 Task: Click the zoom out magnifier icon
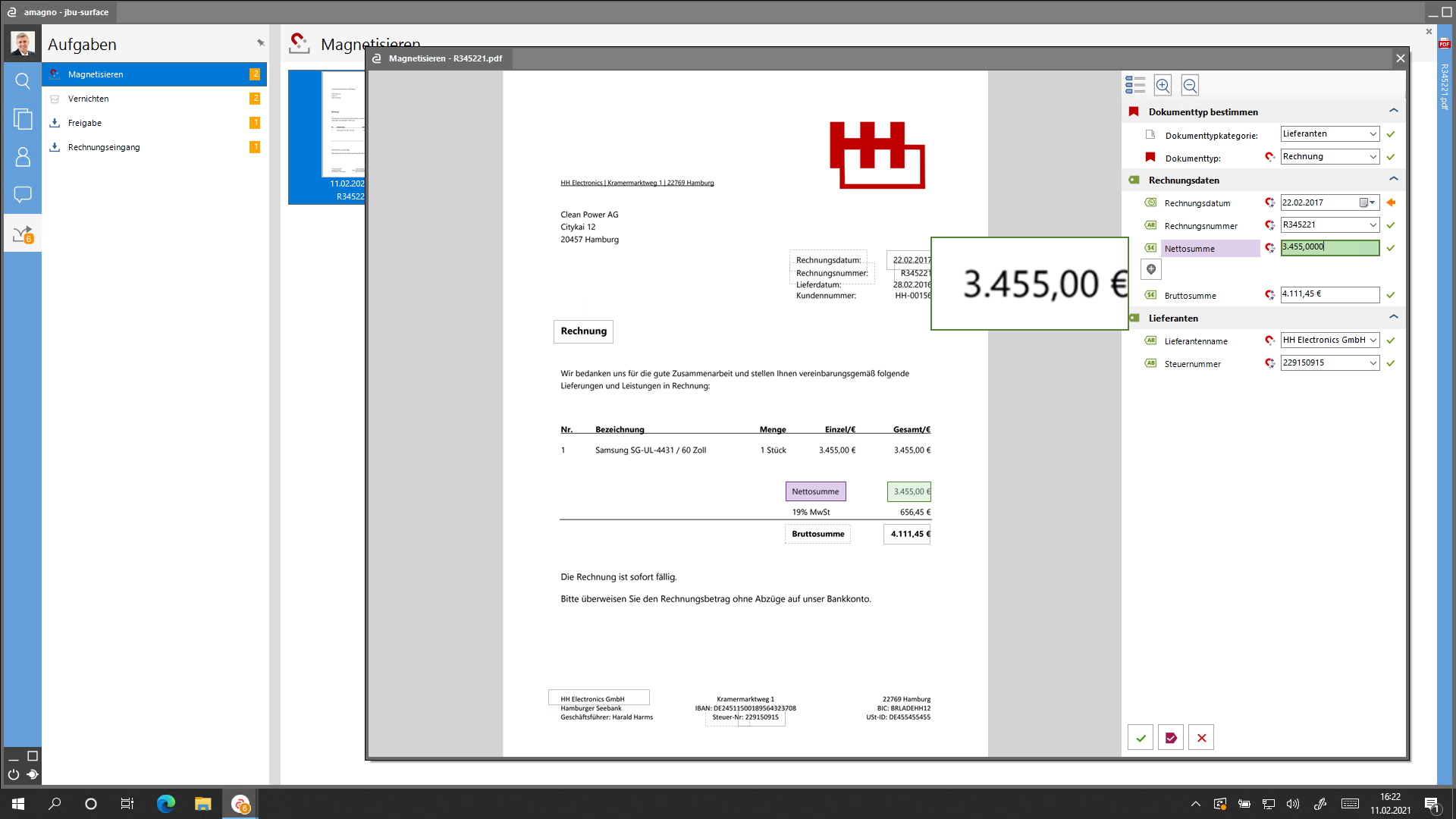click(1190, 86)
